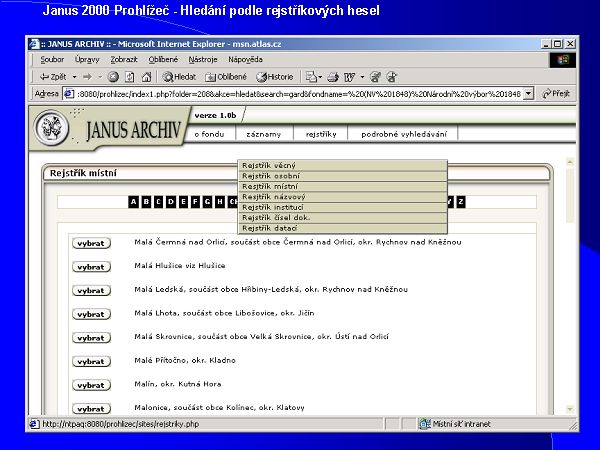Click the IE icon in title bar

coord(34,44)
